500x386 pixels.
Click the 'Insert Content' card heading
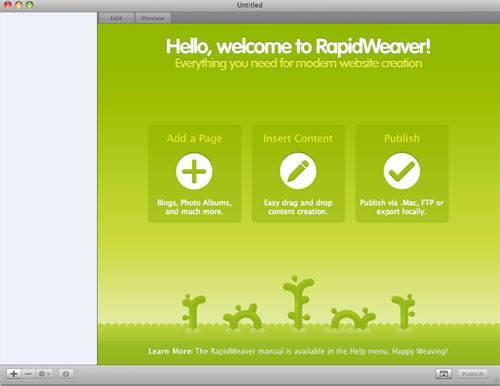(x=298, y=138)
